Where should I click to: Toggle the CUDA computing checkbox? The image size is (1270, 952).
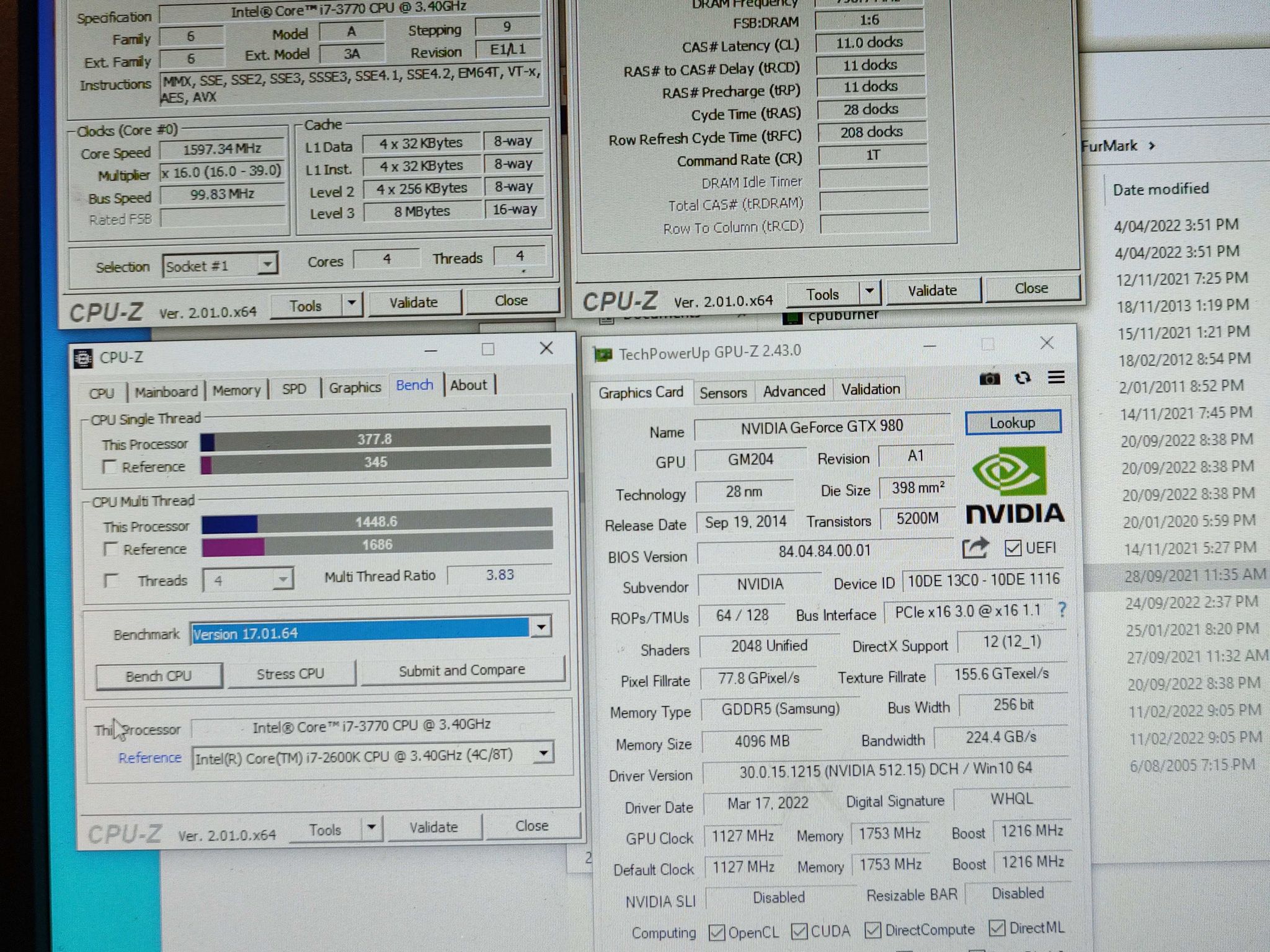[799, 931]
